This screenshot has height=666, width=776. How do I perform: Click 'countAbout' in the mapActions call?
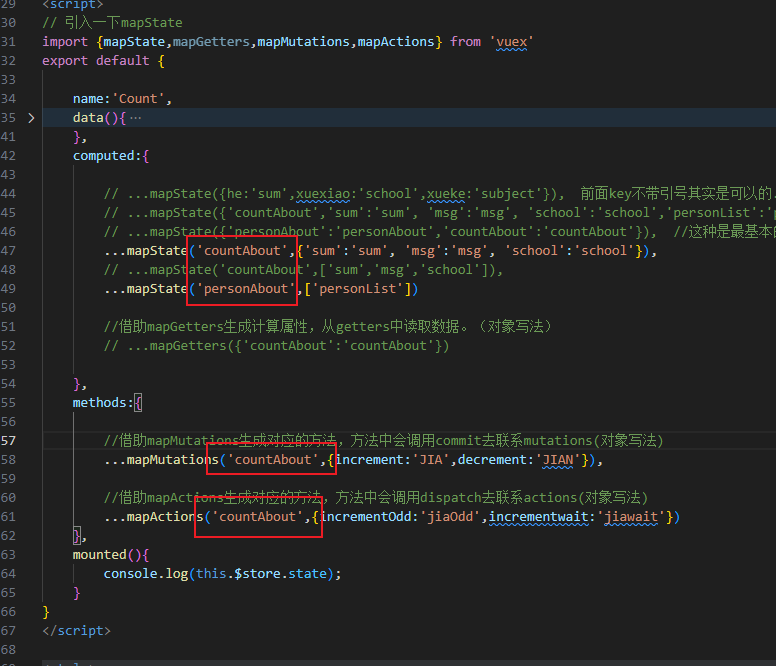257,517
